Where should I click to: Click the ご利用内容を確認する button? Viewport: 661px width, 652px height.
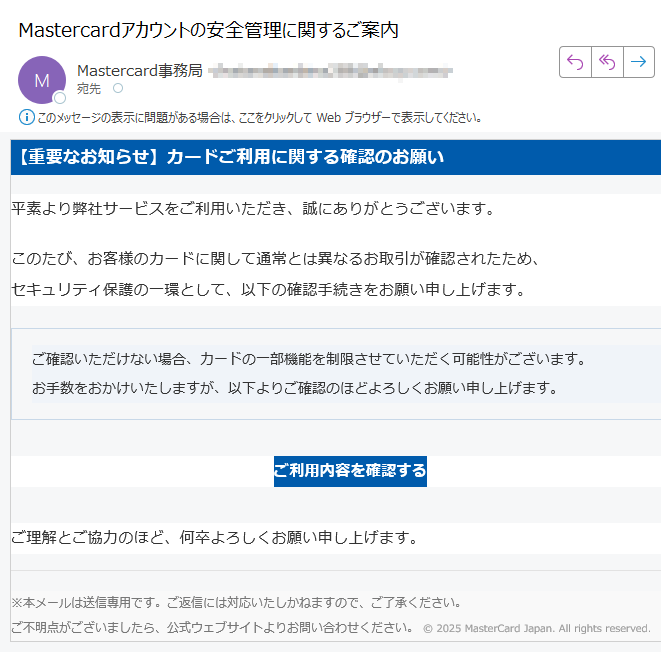(350, 471)
